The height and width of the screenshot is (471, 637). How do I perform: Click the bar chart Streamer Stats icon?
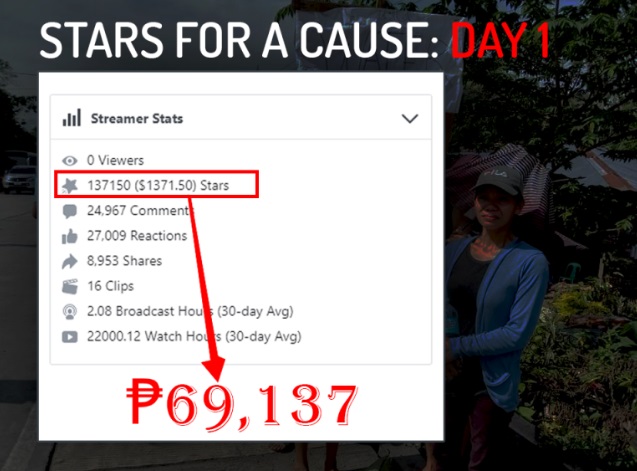[x=72, y=118]
